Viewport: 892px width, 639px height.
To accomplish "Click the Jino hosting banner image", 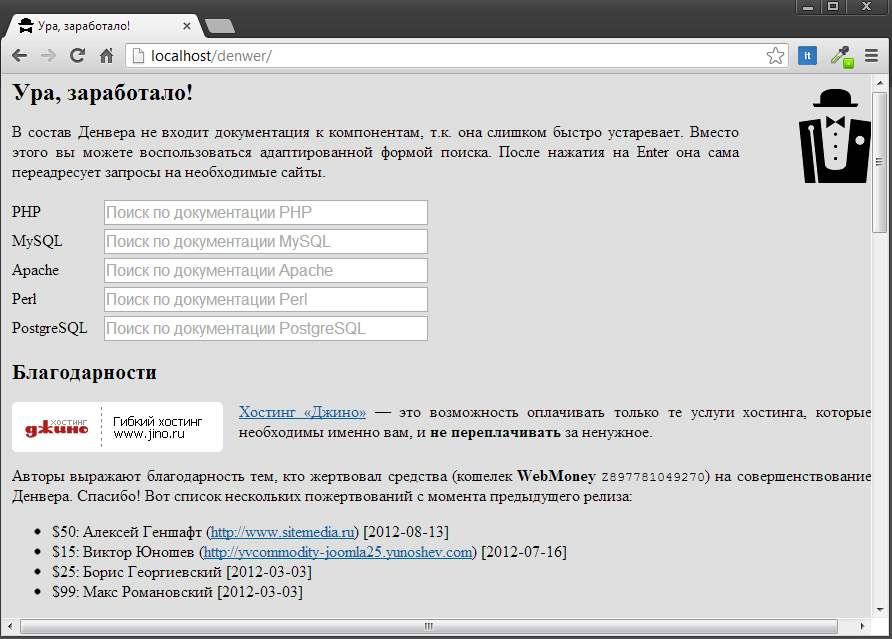I will [117, 427].
